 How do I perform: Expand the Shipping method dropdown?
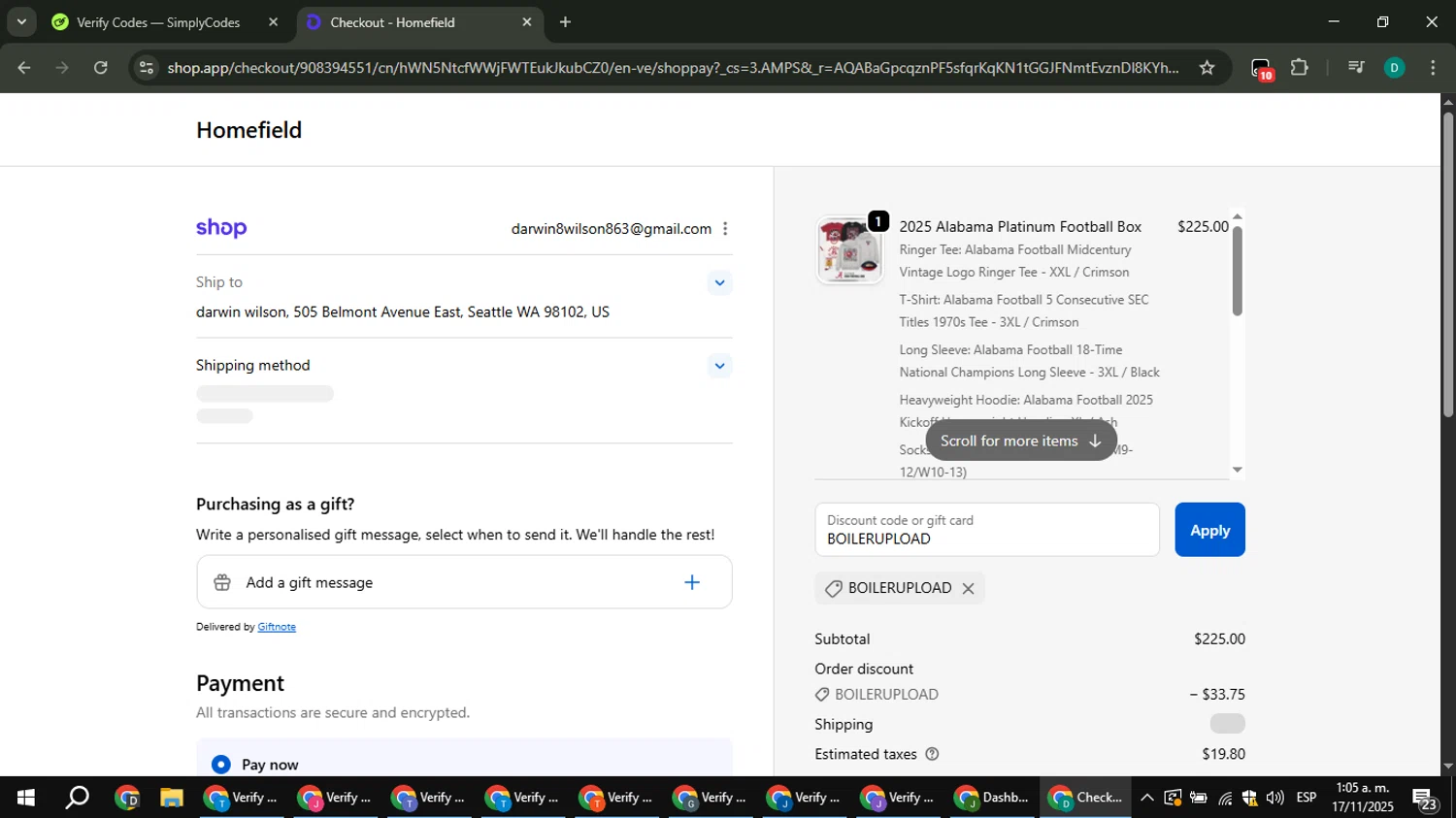coord(719,366)
